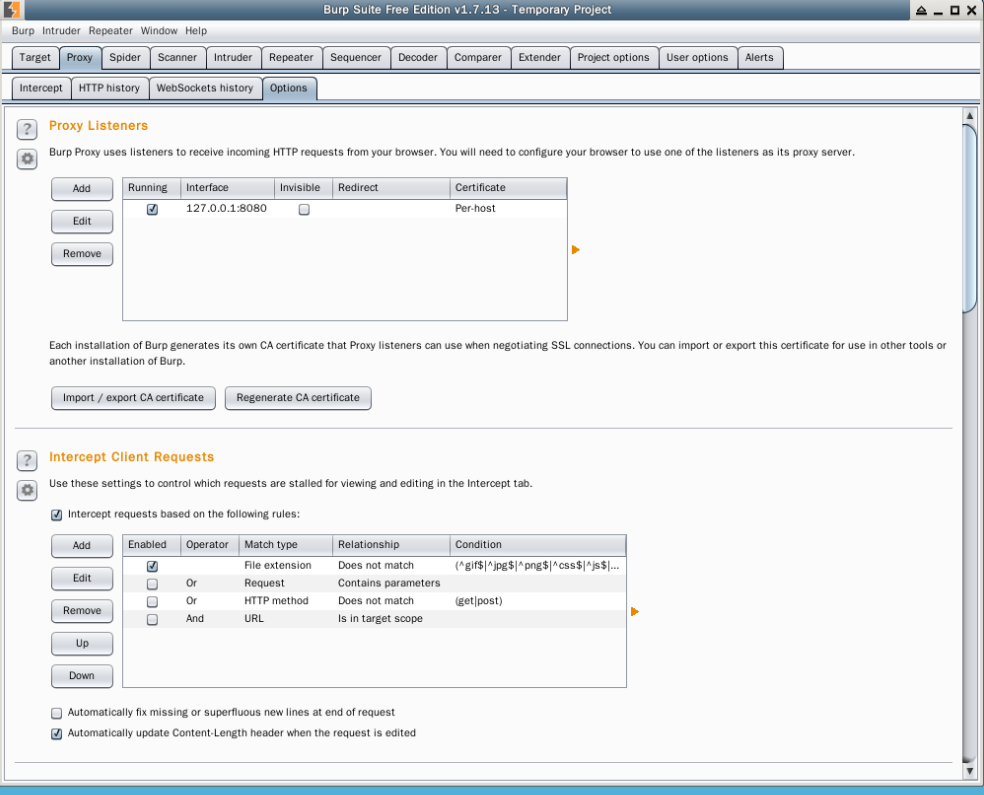Click Regenerate CA certificate
984x795 pixels.
[298, 398]
